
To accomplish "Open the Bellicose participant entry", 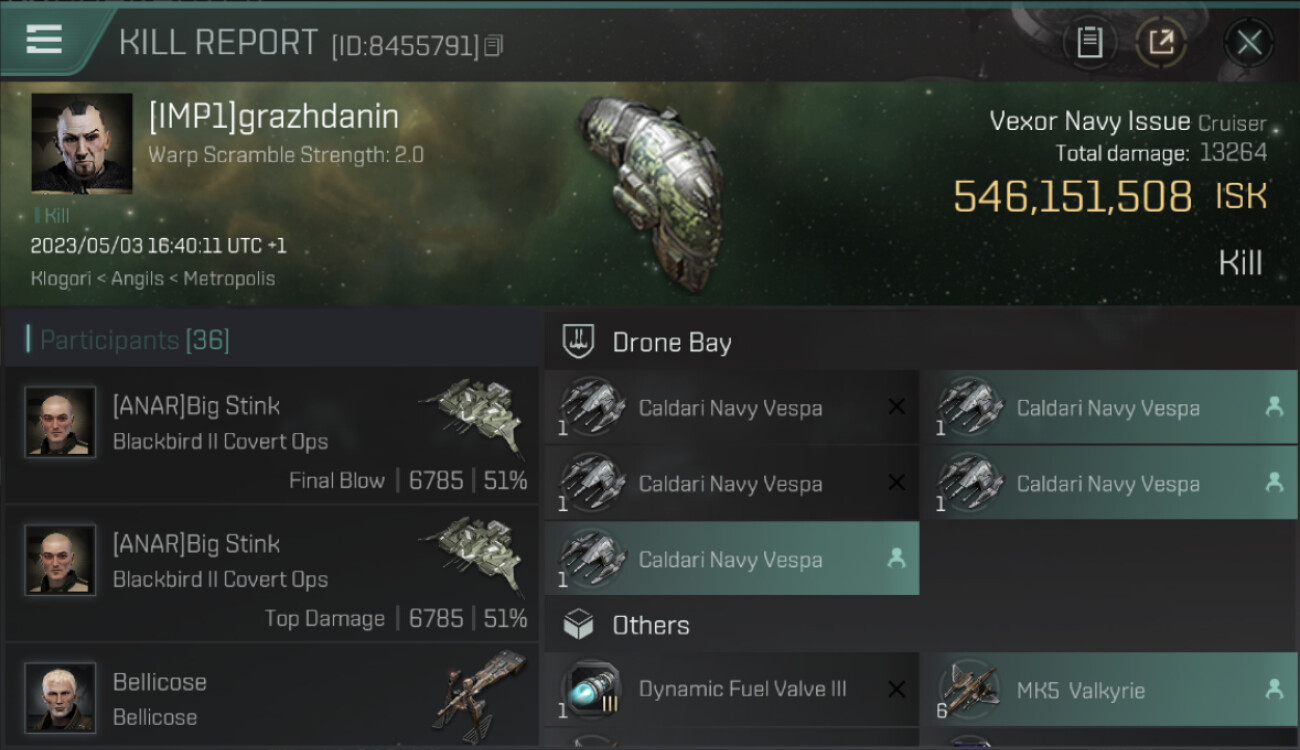I will (x=270, y=698).
